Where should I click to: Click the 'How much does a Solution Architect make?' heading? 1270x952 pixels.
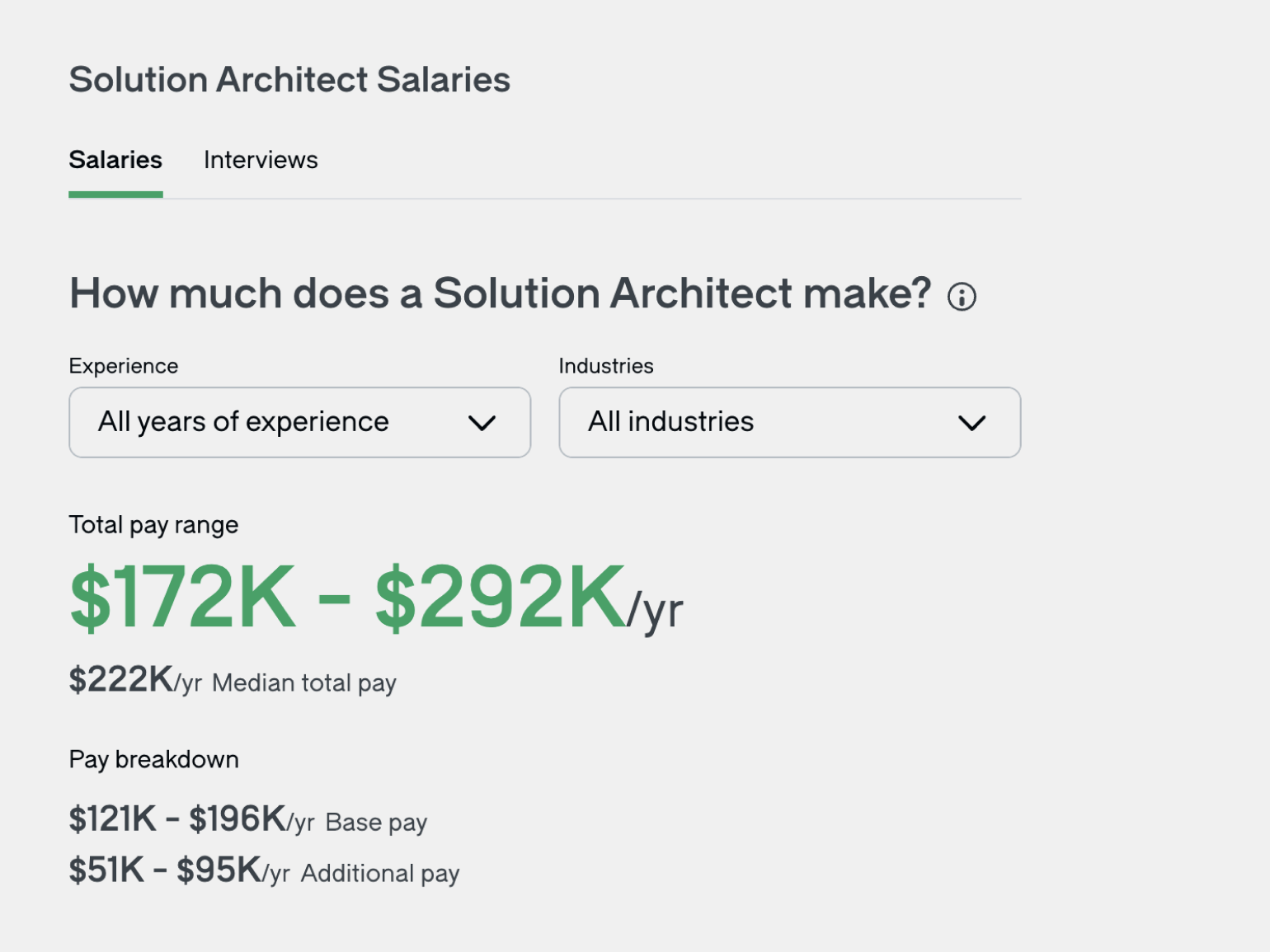pyautogui.click(x=500, y=293)
